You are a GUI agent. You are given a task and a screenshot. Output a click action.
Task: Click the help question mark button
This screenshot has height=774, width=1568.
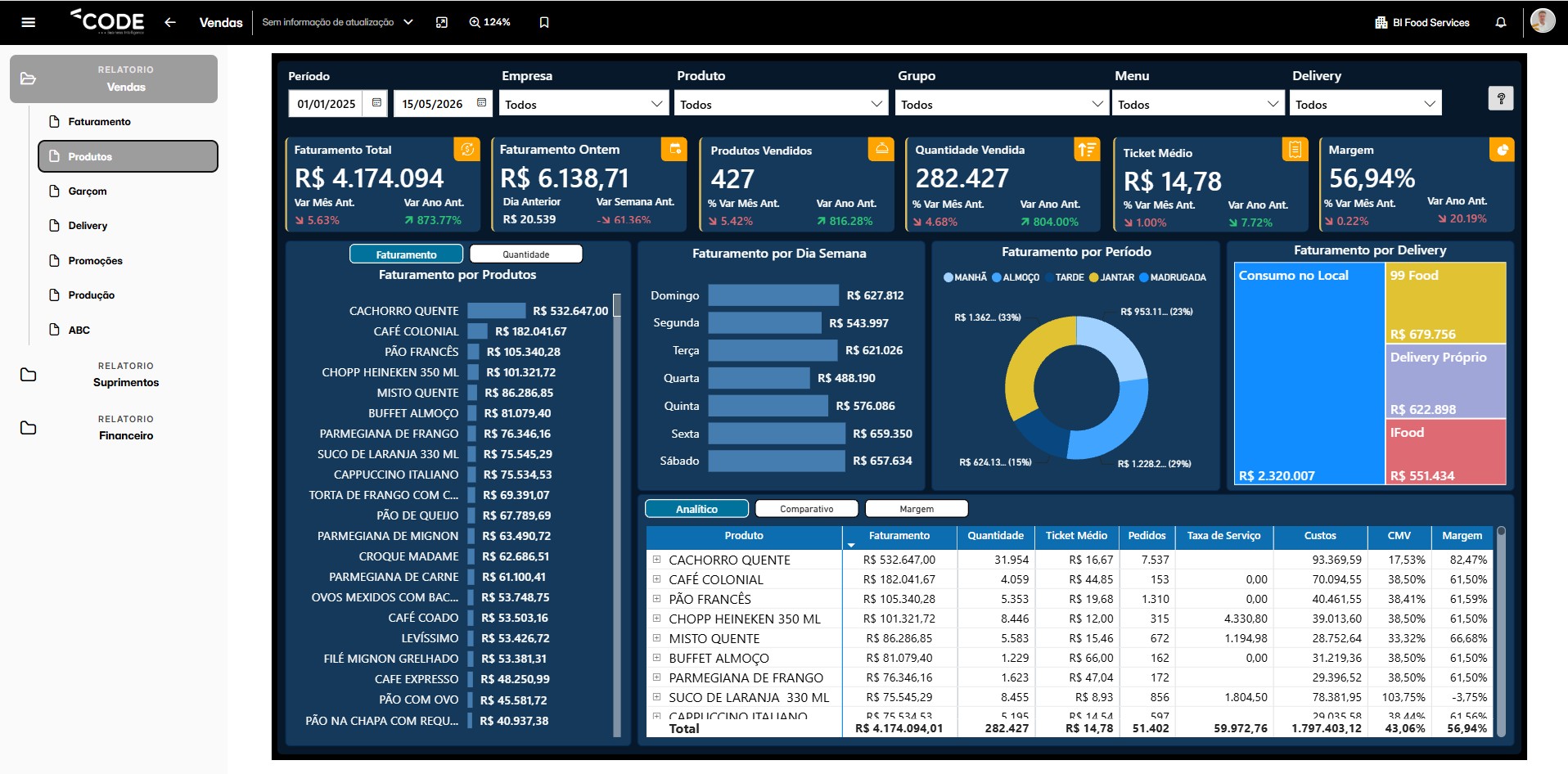click(x=1501, y=98)
